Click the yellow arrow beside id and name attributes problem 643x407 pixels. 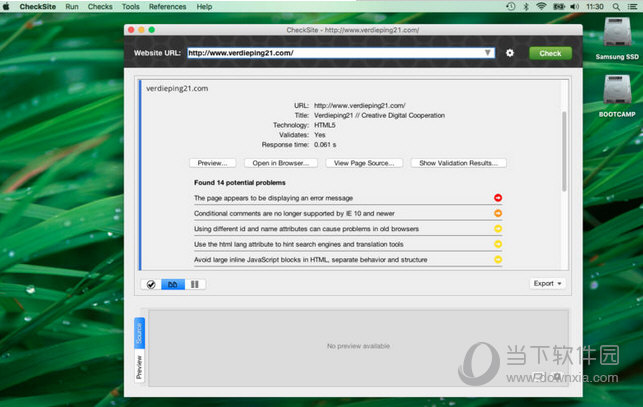498,229
